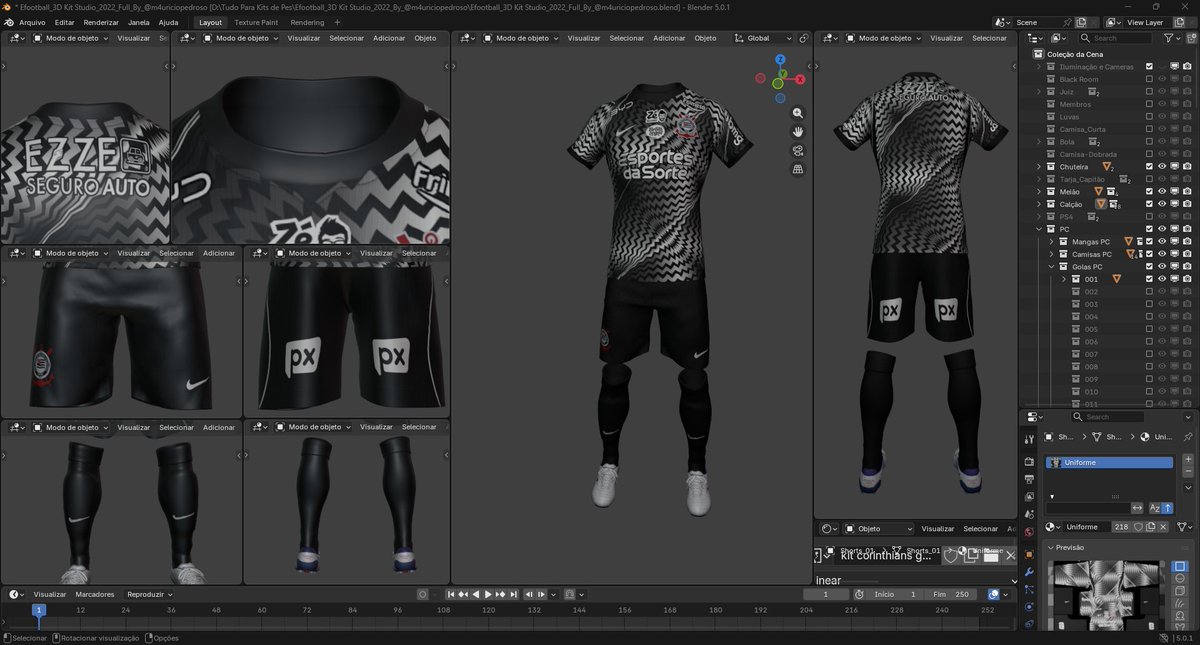Open material browse dropdown beside Uniforme

[1054, 527]
